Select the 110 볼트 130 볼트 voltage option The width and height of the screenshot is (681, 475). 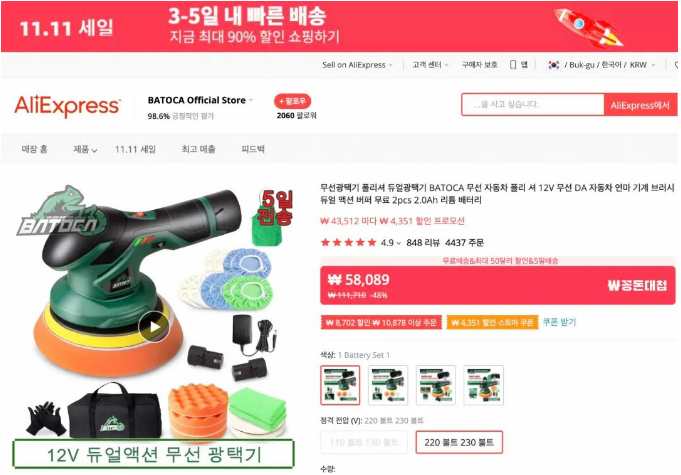click(364, 442)
